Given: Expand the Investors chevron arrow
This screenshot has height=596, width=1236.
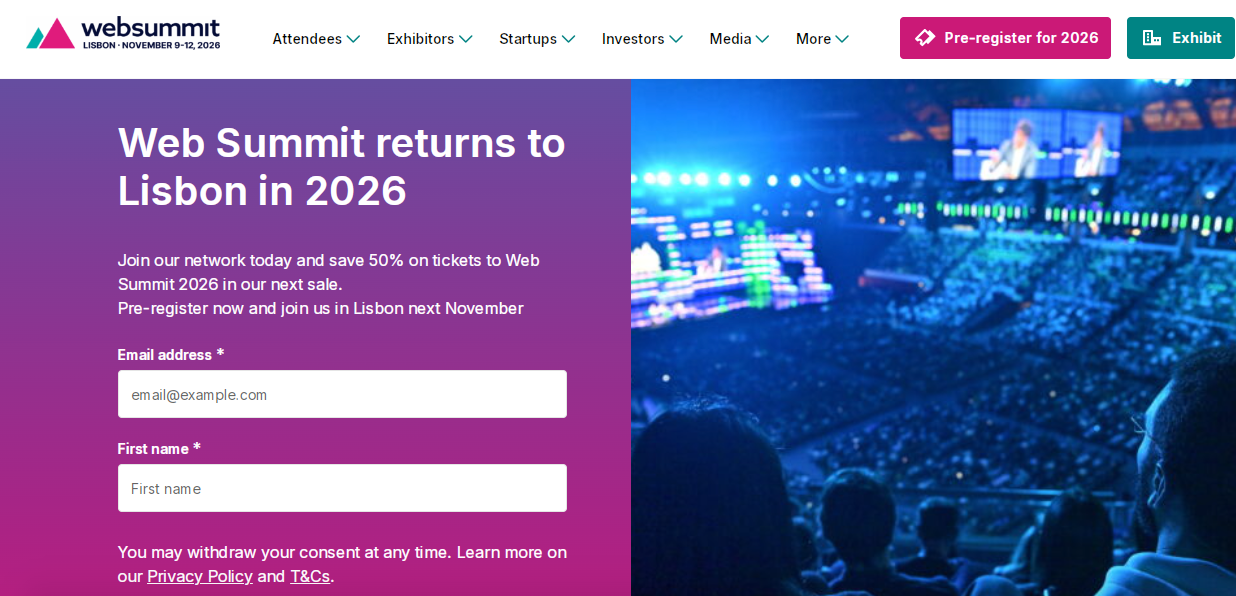Looking at the screenshot, I should (x=676, y=39).
